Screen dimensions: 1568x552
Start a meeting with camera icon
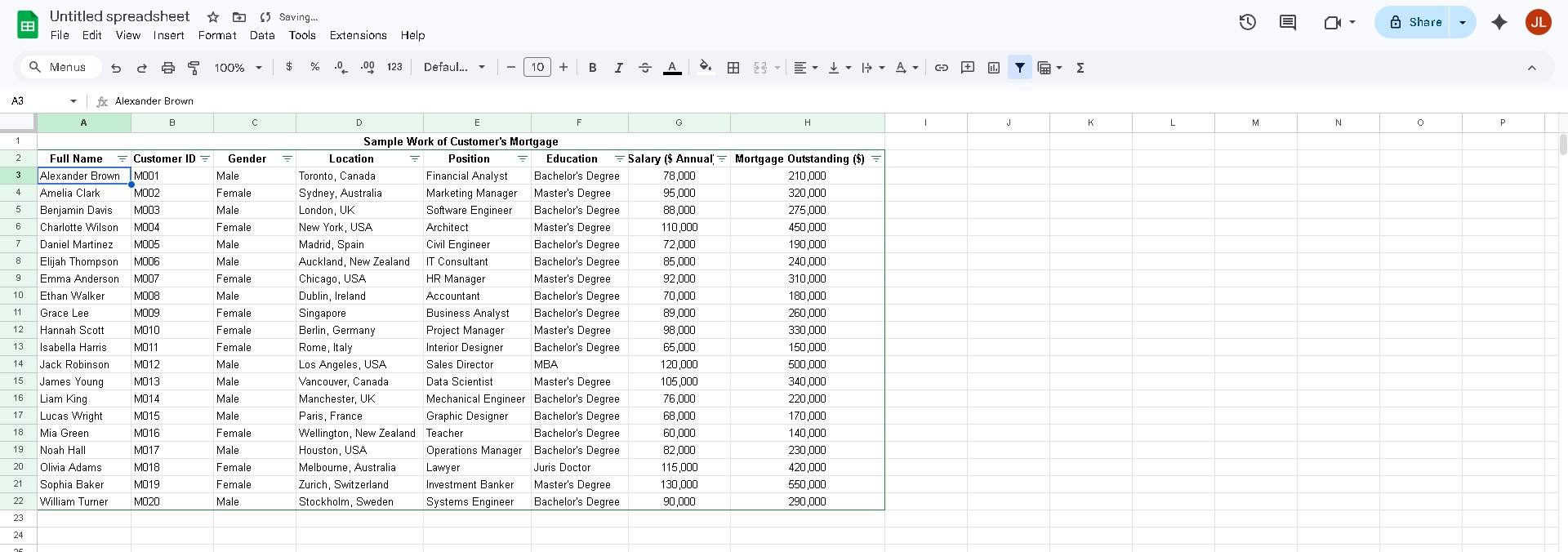(1333, 22)
